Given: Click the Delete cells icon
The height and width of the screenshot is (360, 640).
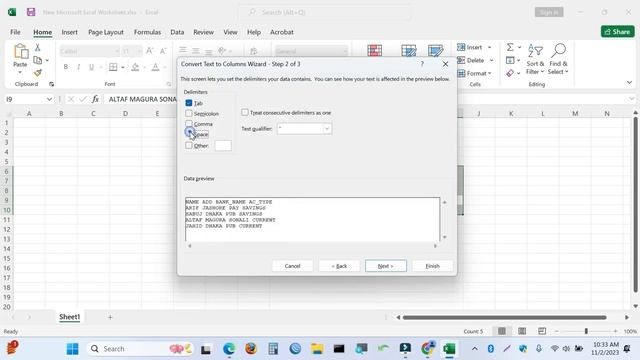Looking at the screenshot, I should point(461,60).
